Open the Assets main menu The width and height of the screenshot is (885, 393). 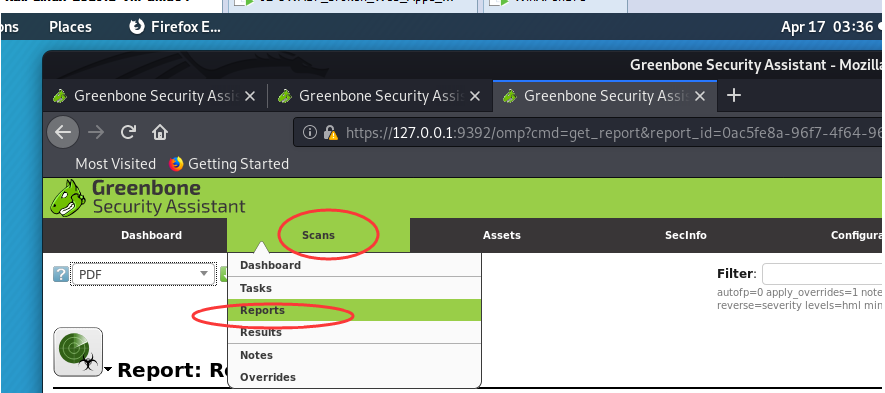[x=501, y=235]
